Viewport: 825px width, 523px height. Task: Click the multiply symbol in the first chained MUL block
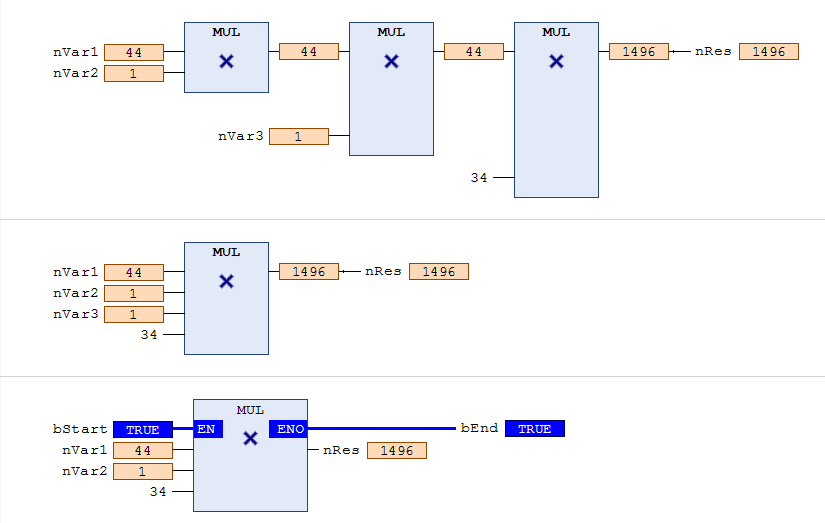[x=226, y=62]
